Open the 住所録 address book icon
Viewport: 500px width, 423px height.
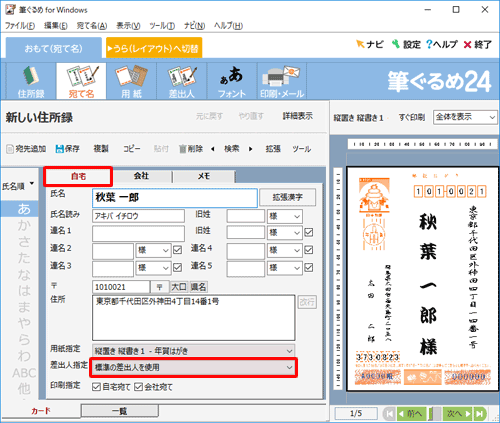point(31,81)
